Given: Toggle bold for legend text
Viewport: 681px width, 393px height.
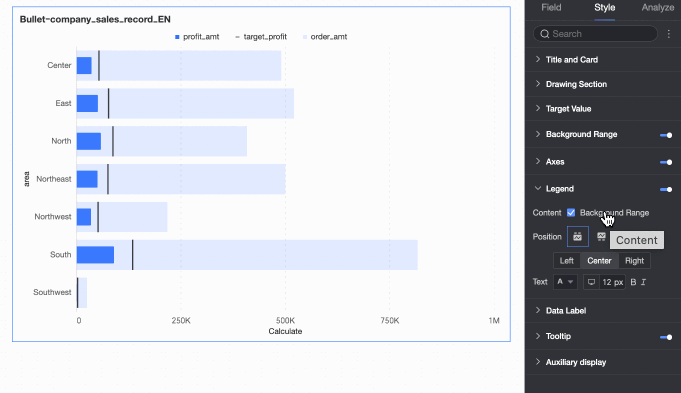Looking at the screenshot, I should pyautogui.click(x=633, y=282).
